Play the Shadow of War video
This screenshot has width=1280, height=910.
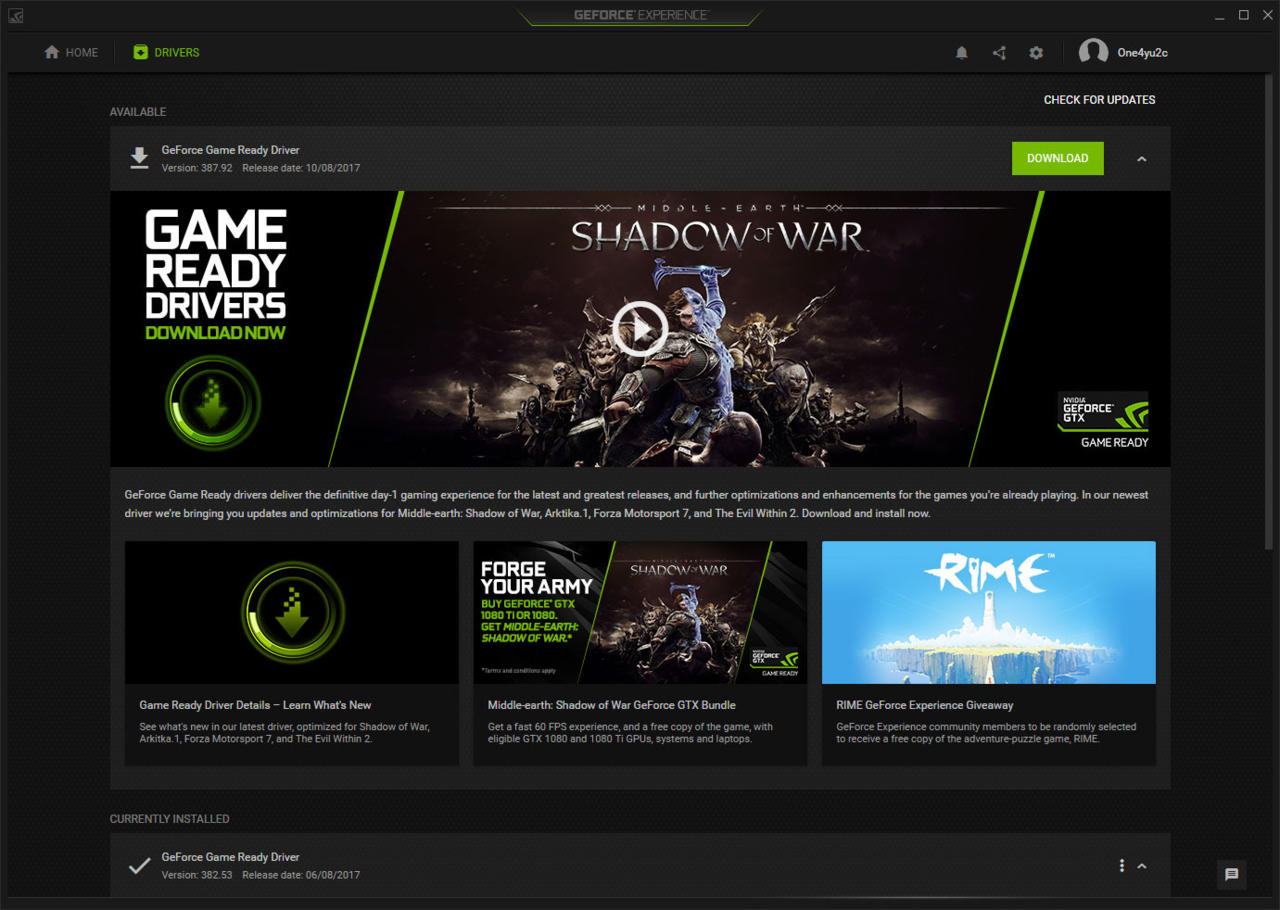[640, 329]
